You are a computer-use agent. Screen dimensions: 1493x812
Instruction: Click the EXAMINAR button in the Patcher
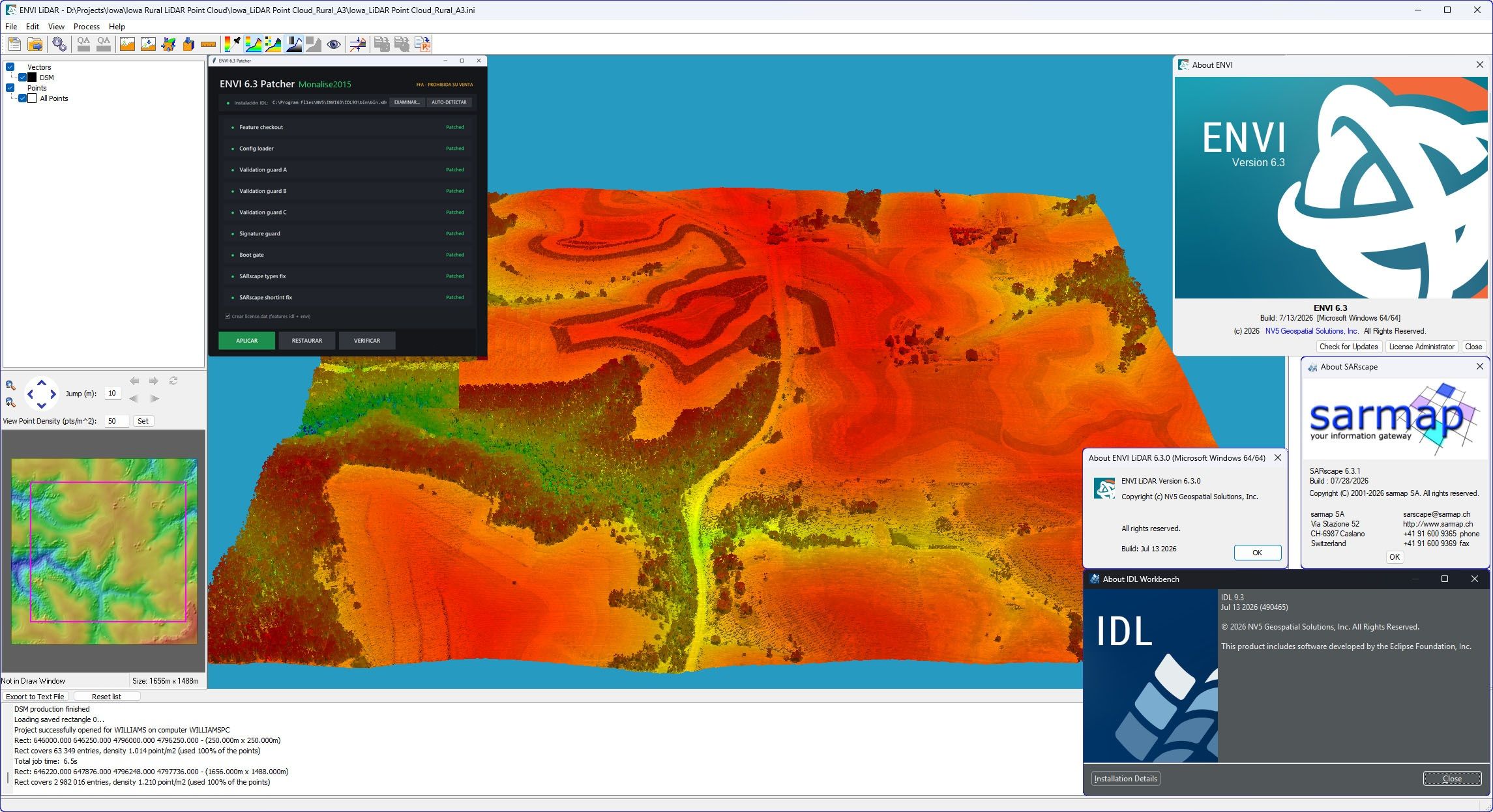click(407, 102)
